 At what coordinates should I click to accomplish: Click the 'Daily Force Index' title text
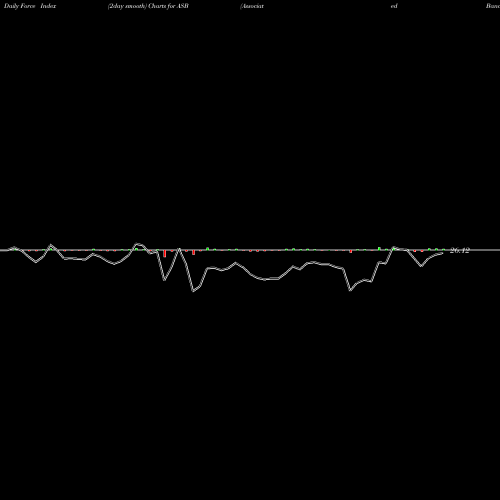click(30, 6)
